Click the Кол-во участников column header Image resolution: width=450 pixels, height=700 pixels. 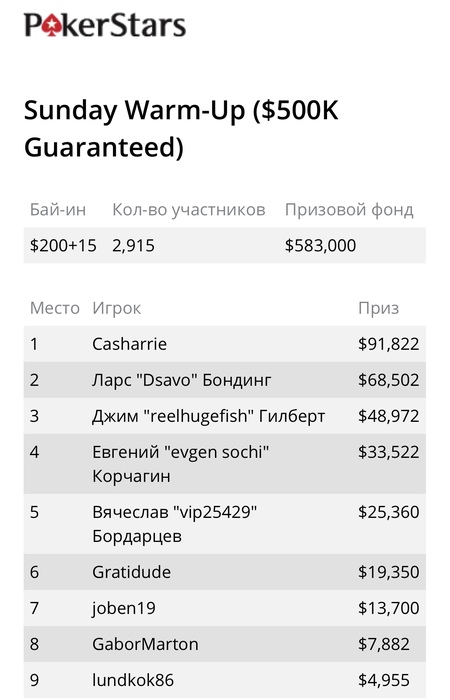click(x=189, y=209)
